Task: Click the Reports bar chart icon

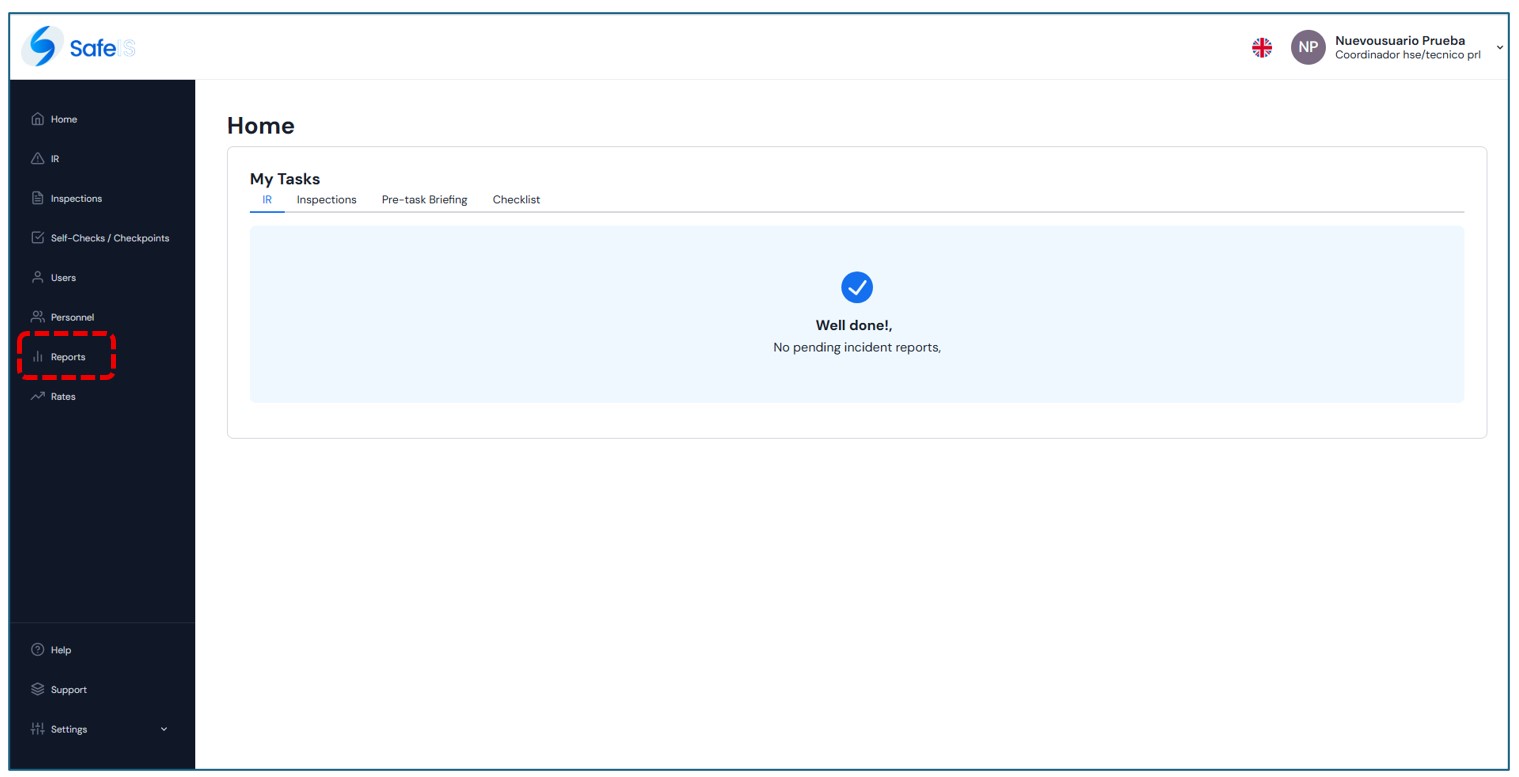Action: point(38,357)
